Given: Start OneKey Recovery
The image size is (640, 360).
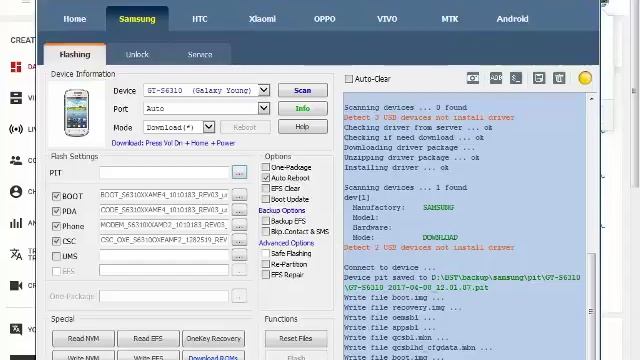Looking at the screenshot, I should [x=213, y=338].
